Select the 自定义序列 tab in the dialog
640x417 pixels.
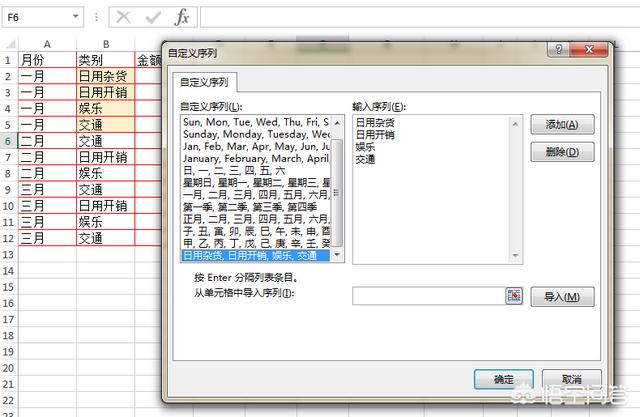pyautogui.click(x=204, y=82)
